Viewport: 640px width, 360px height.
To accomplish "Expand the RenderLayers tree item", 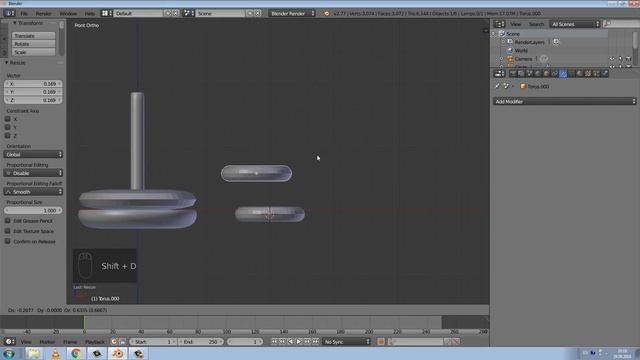I will 504,42.
